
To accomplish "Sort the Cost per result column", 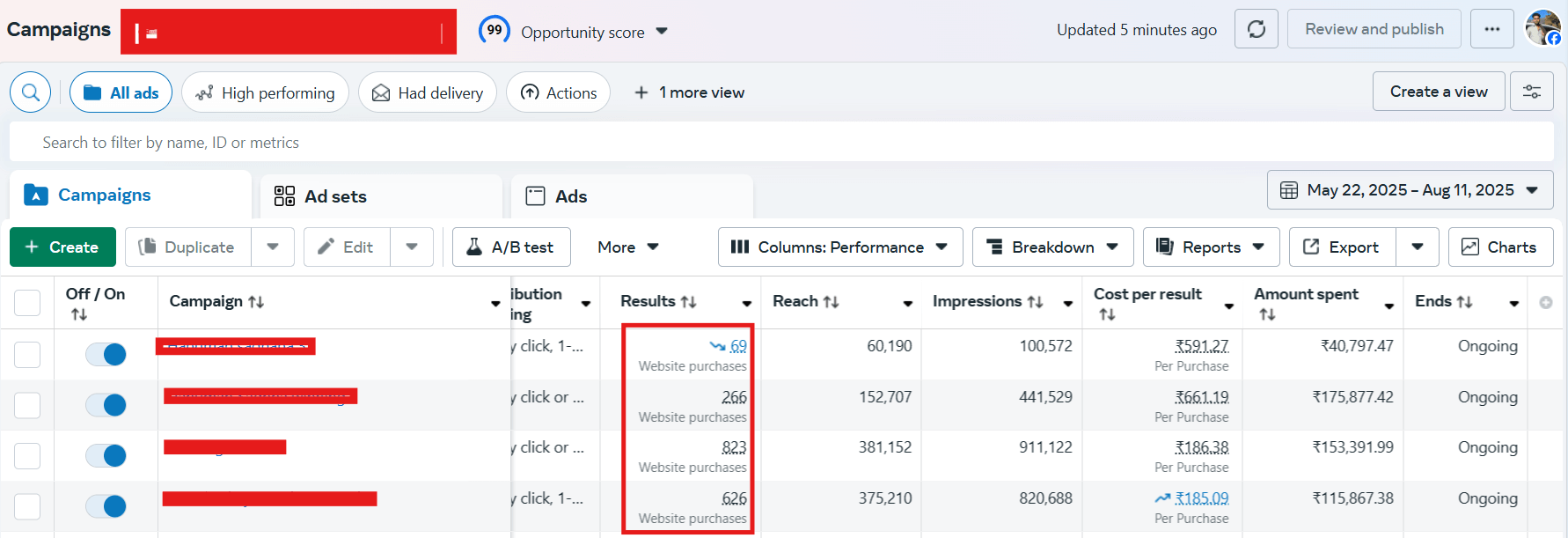I will coord(1107,314).
